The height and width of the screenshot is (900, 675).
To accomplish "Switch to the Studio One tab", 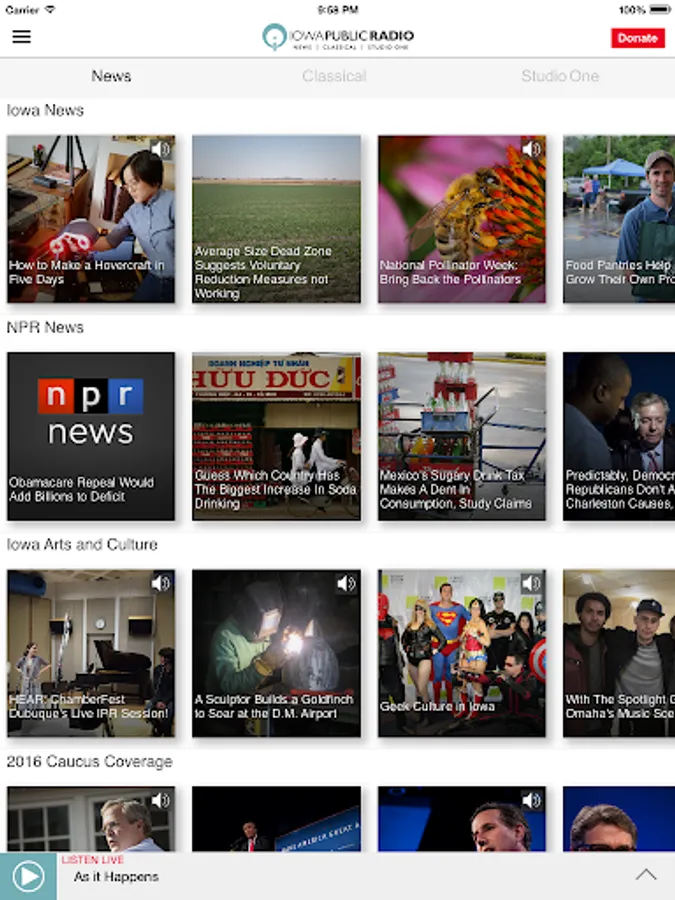I will click(x=560, y=76).
